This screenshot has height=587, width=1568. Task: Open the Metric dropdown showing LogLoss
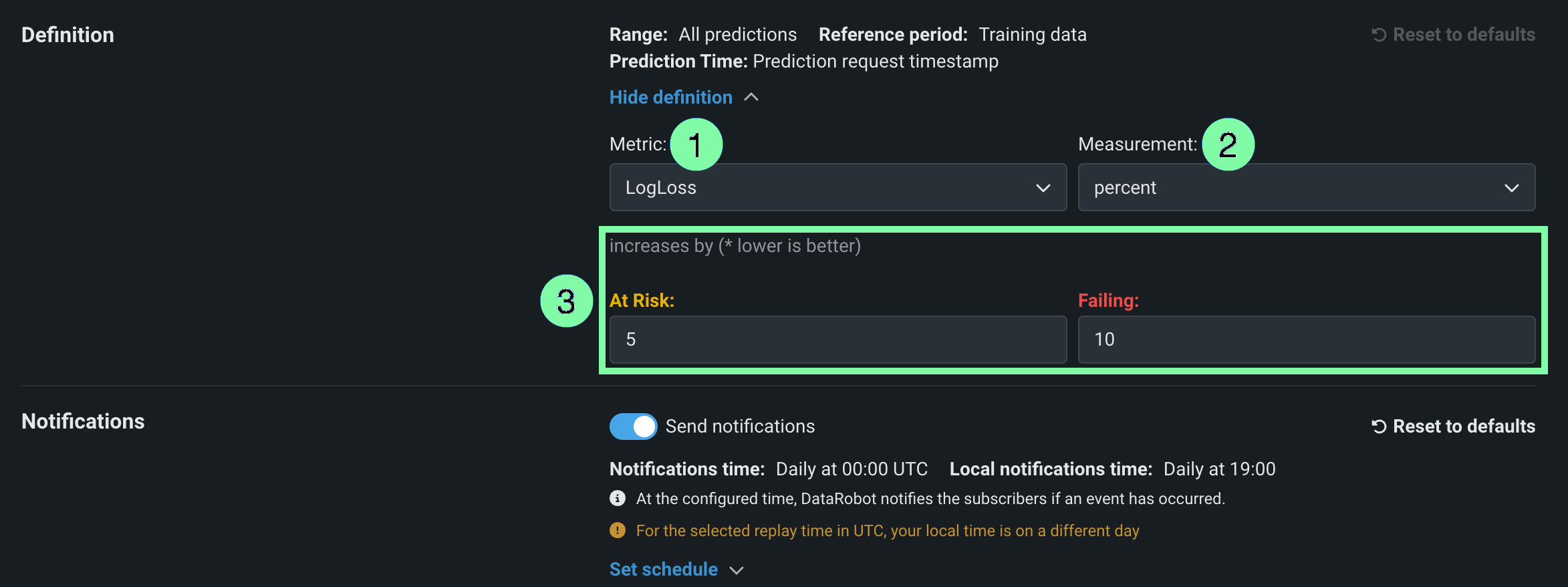click(837, 188)
